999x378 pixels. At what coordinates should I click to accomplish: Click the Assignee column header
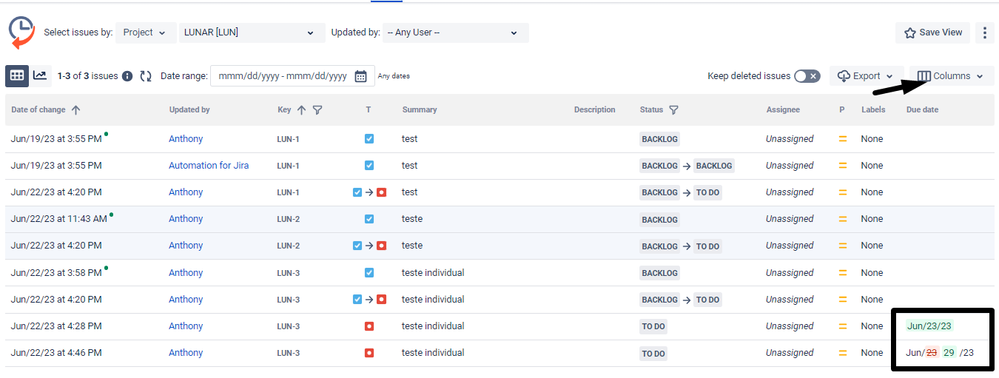pos(782,110)
